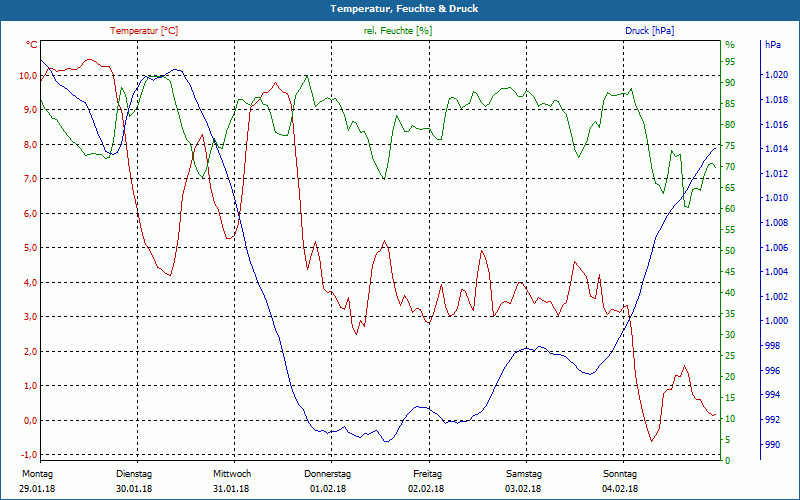The width and height of the screenshot is (800, 500).
Task: Click the 1.010 pressure axis value
Action: [x=777, y=198]
